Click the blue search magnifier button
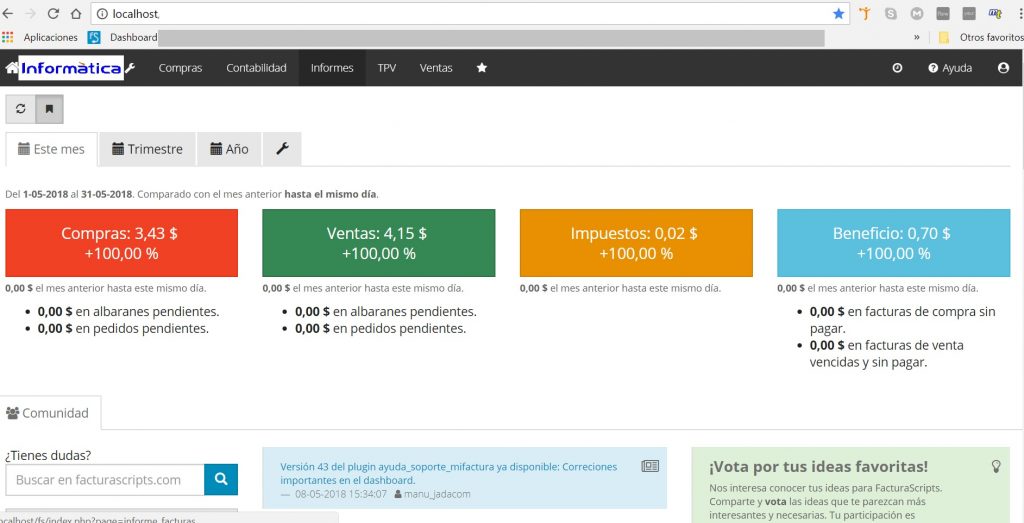 pos(221,480)
